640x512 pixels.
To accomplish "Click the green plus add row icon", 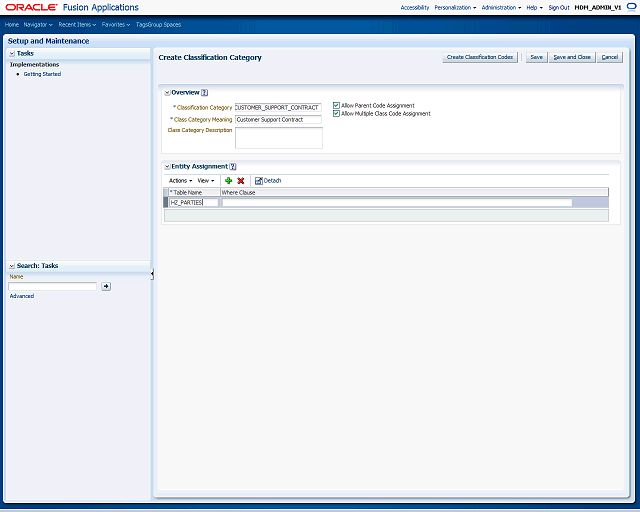I will (x=229, y=180).
